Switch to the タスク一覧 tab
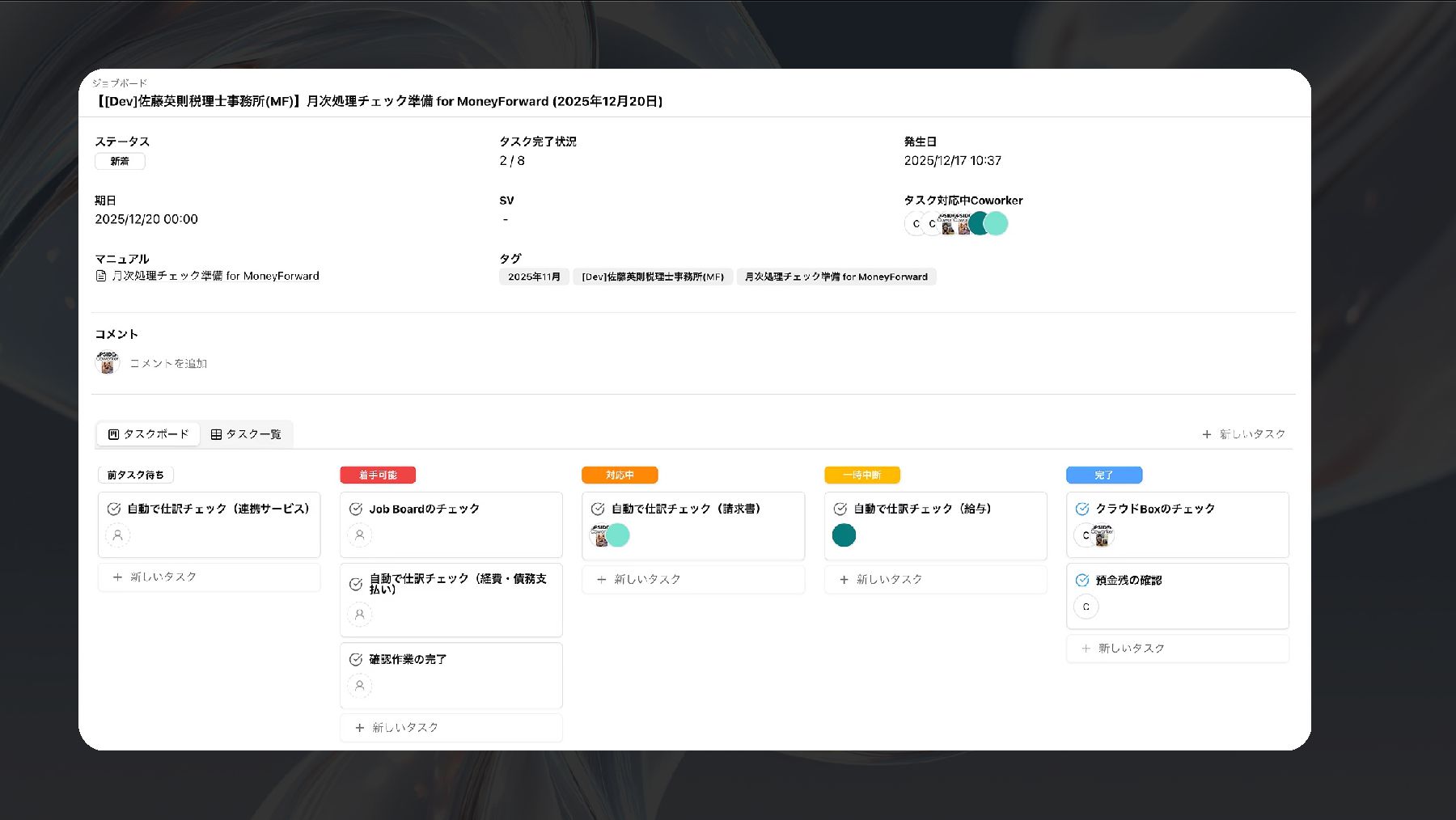 pyautogui.click(x=246, y=434)
